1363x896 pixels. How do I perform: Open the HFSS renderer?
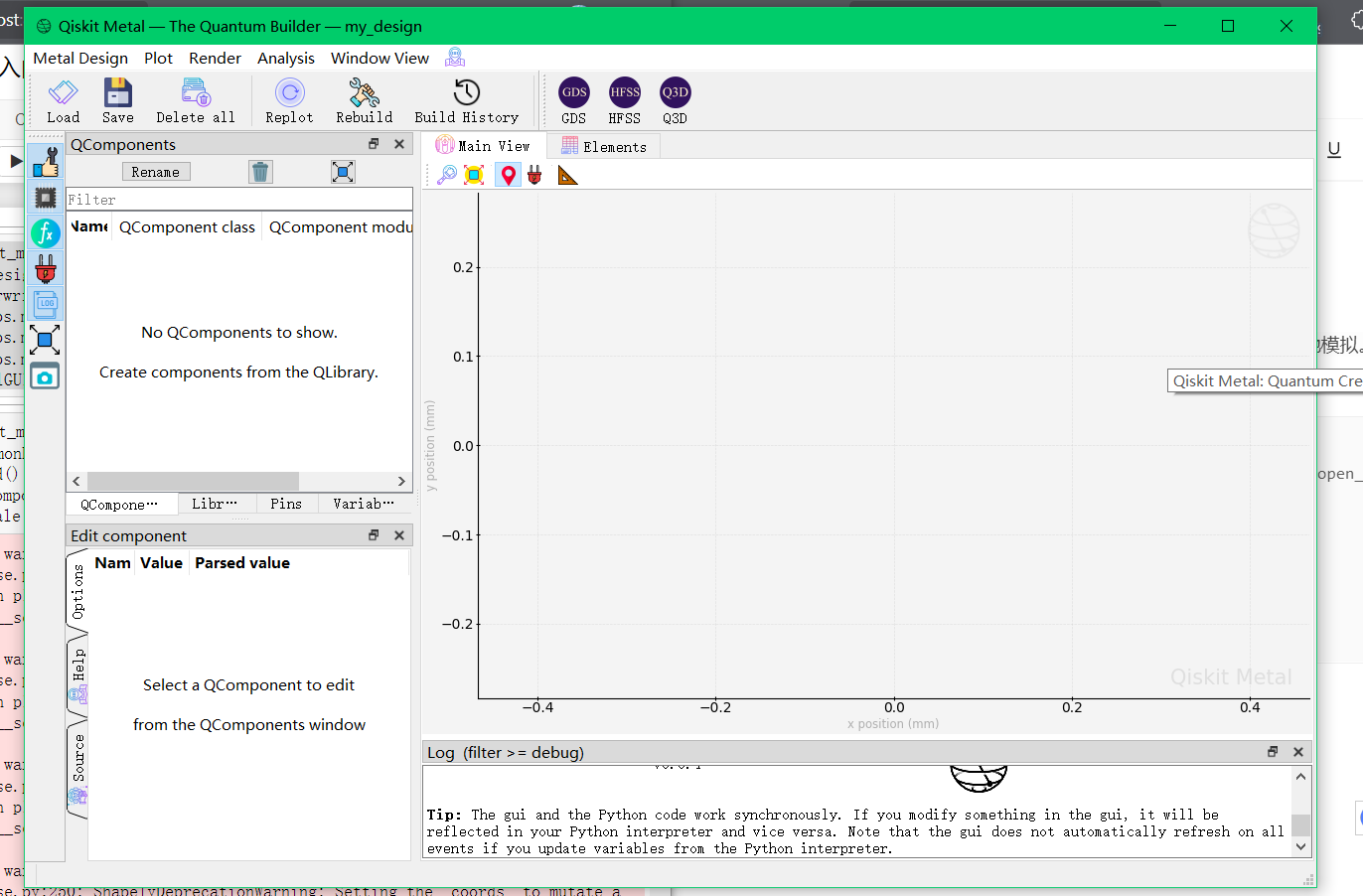point(625,101)
